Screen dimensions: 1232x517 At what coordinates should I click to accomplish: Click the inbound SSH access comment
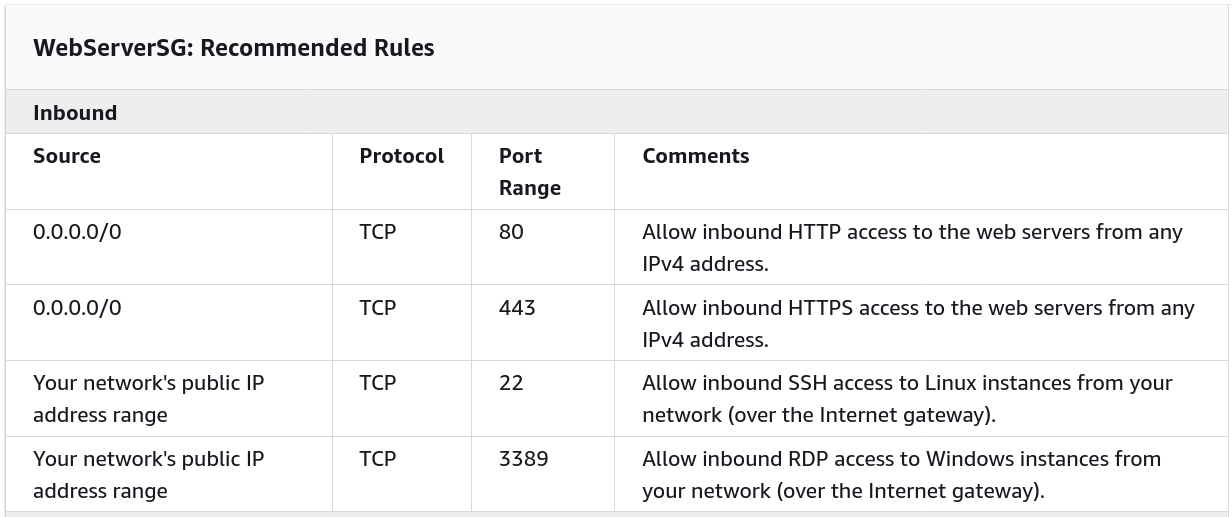click(x=907, y=398)
